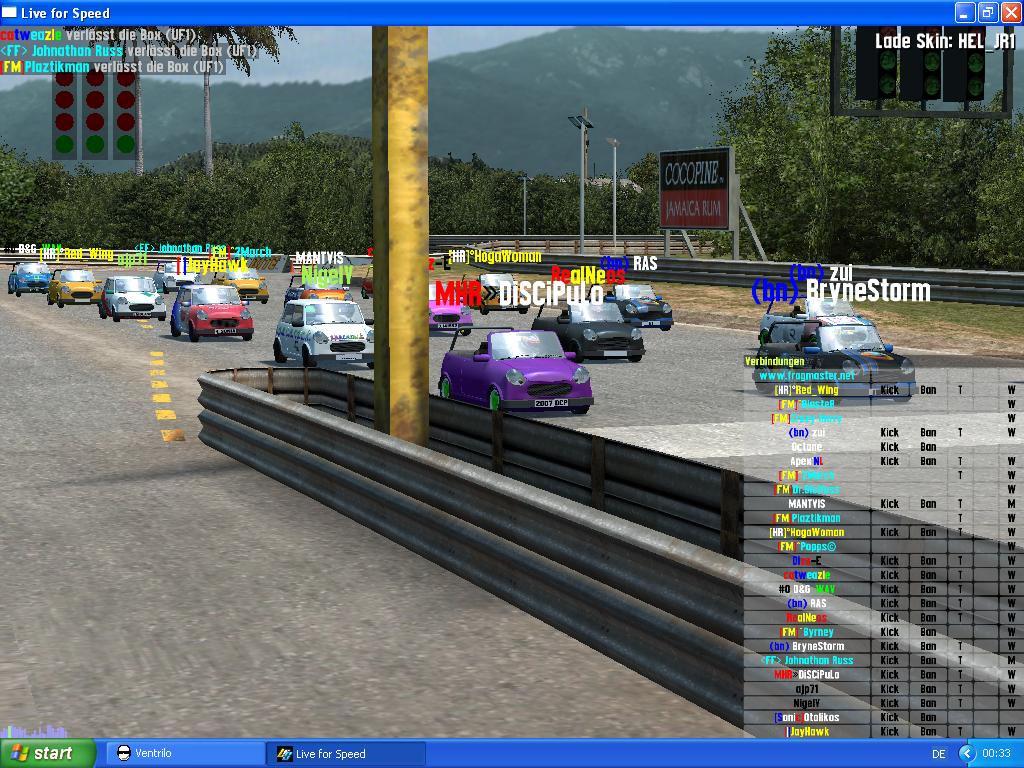Kick player MANTVIS
Viewport: 1024px width, 768px height.
pos(889,504)
